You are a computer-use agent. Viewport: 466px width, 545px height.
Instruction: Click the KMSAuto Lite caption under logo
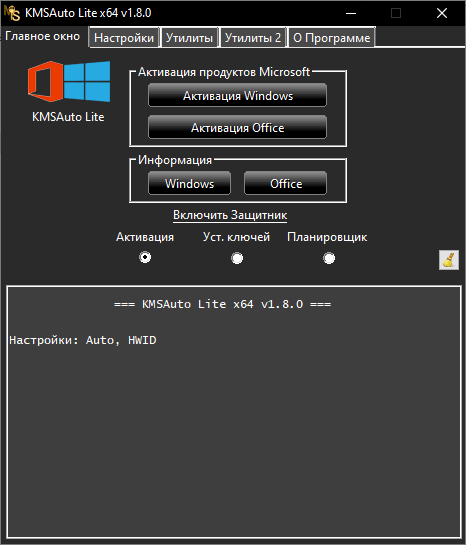[x=68, y=117]
